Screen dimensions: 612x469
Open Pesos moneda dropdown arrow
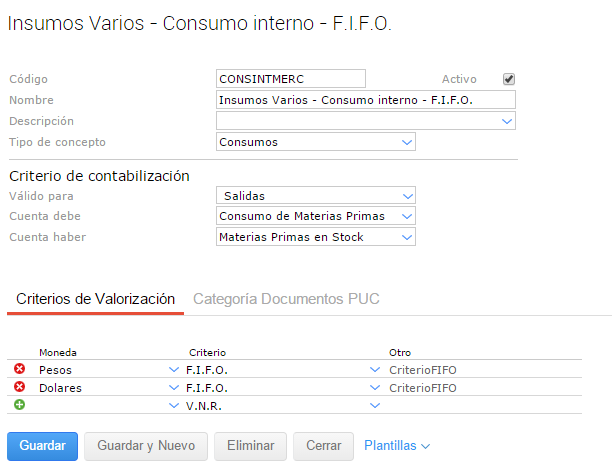point(174,370)
